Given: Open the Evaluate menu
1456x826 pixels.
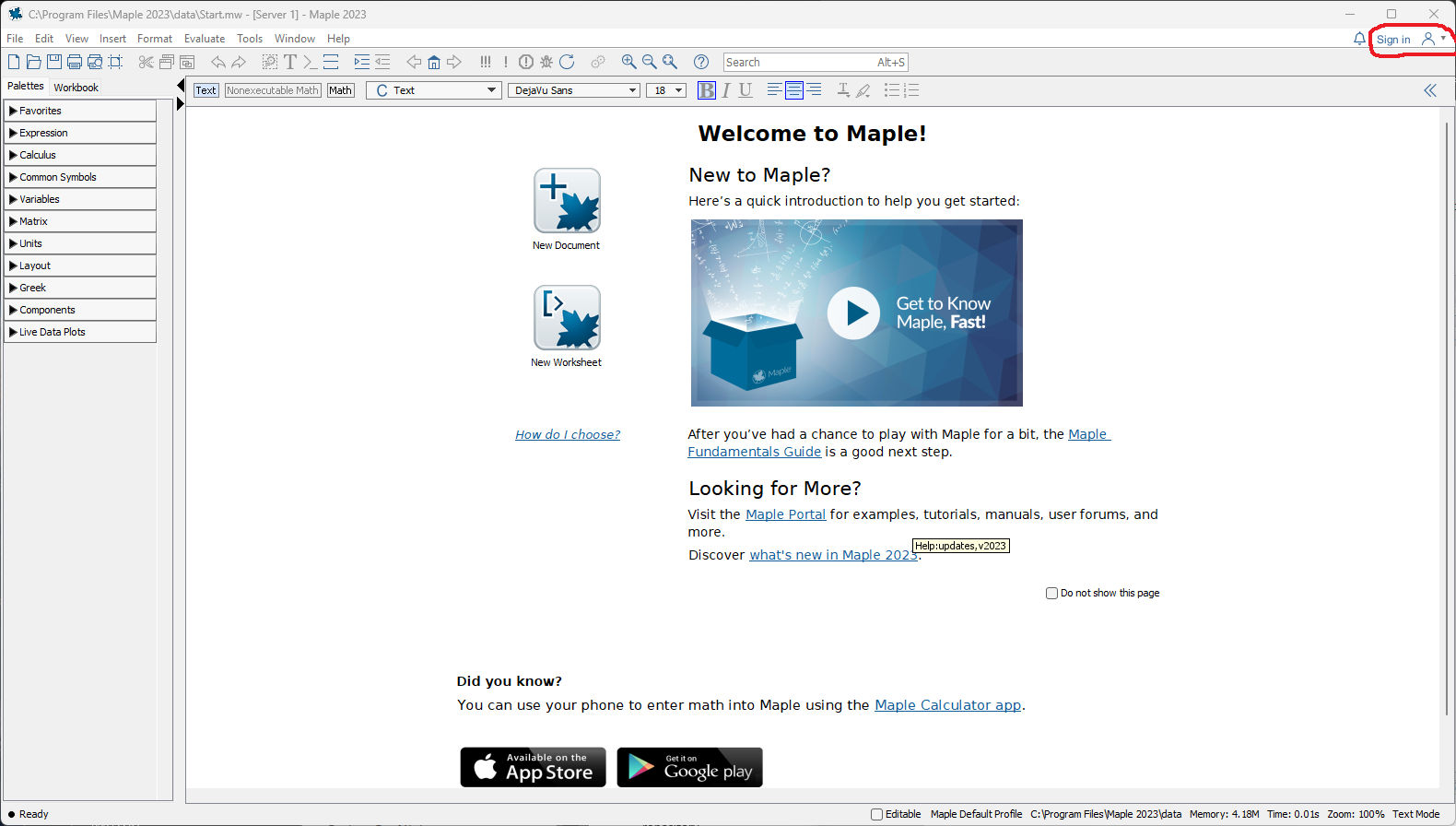Looking at the screenshot, I should tap(205, 39).
